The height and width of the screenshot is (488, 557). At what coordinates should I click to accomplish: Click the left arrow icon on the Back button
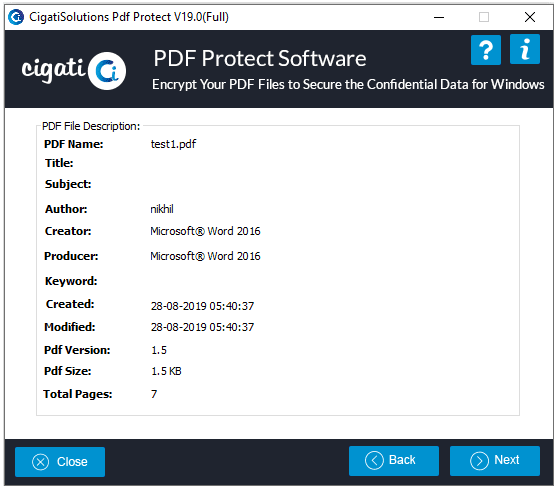(374, 461)
